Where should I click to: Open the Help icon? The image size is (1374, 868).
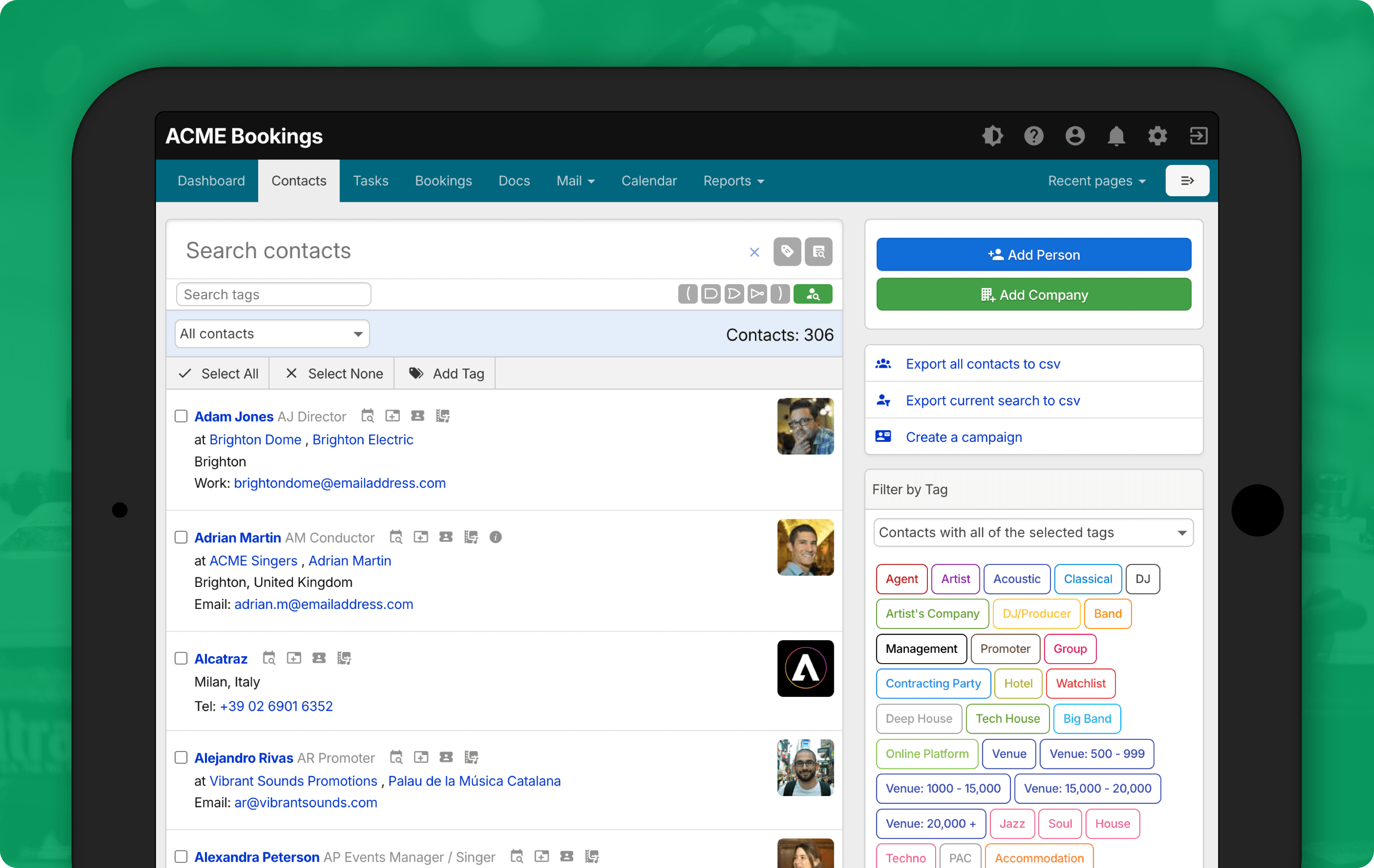(x=1034, y=136)
